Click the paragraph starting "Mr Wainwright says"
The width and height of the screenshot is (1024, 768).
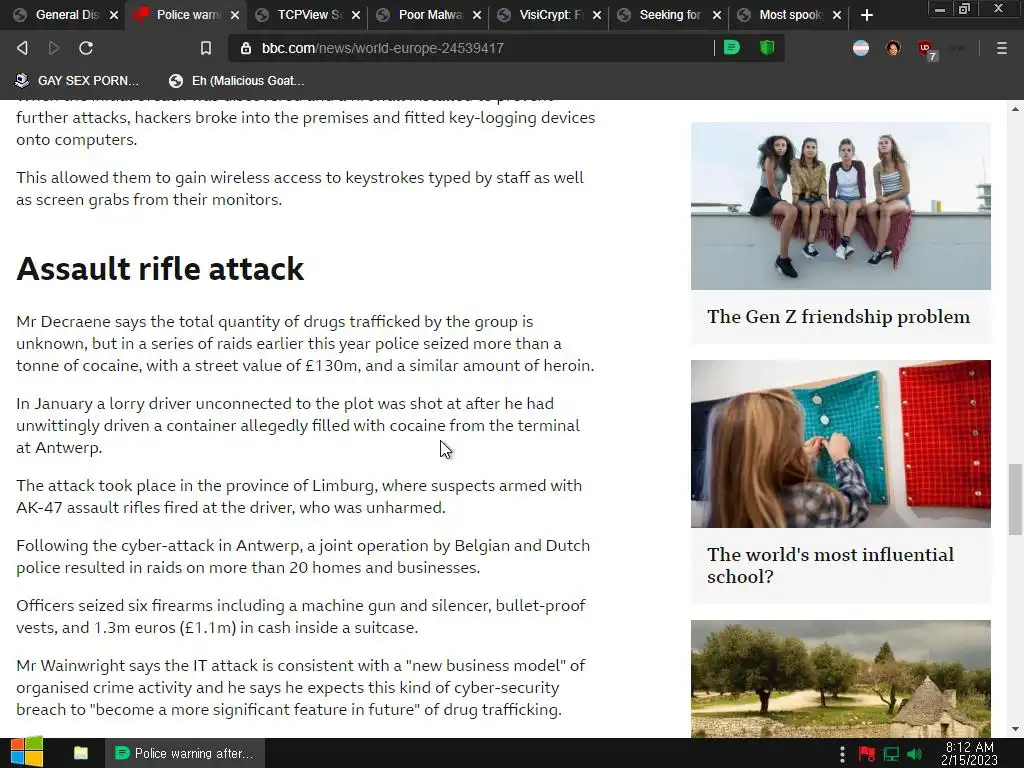[x=300, y=687]
